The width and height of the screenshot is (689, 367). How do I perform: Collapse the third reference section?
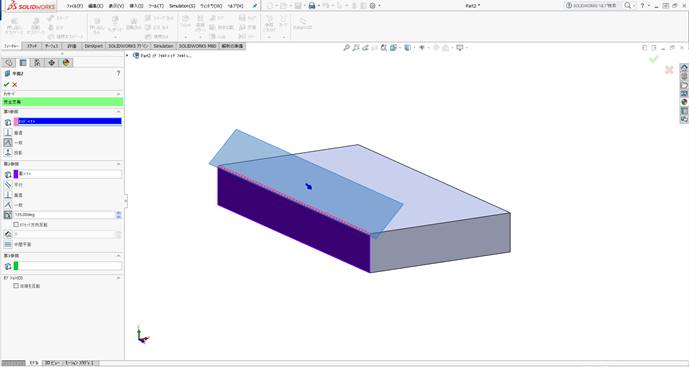click(x=118, y=256)
